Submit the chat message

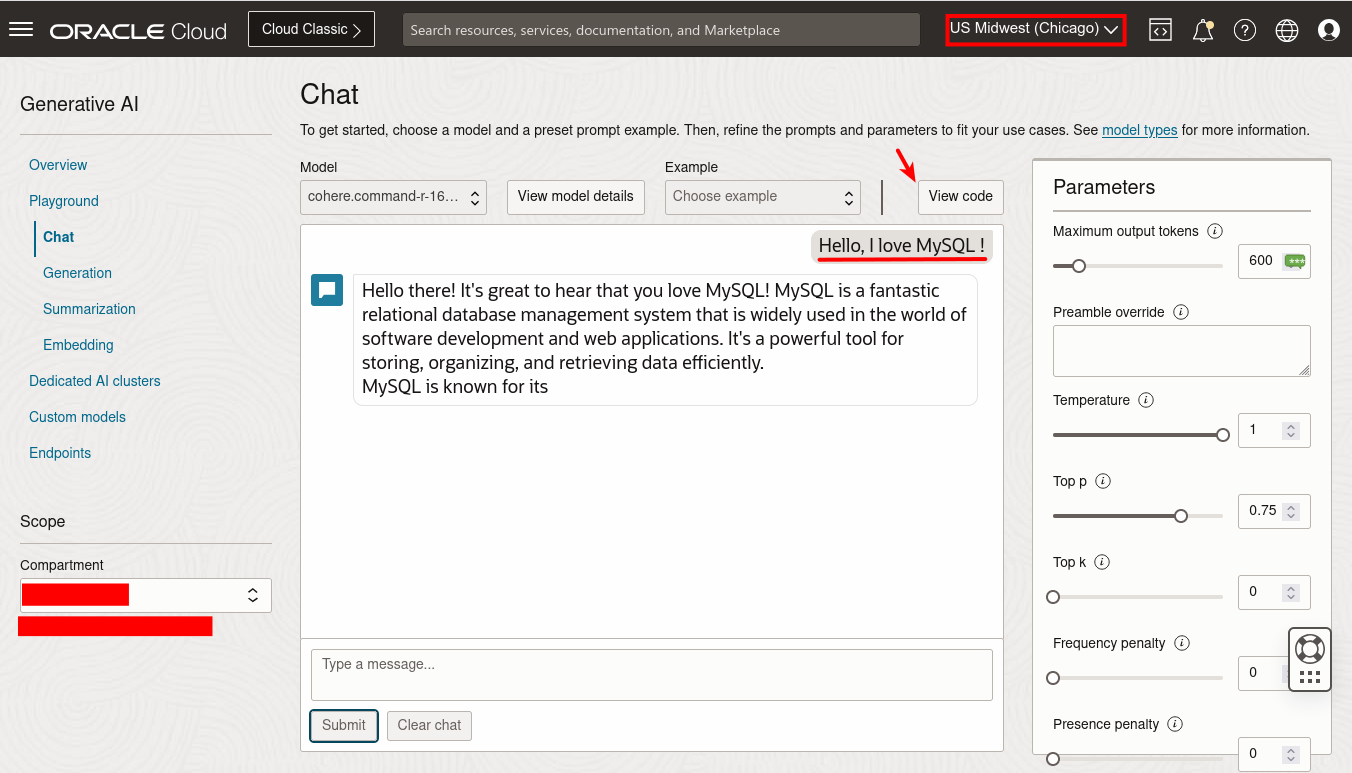[344, 726]
